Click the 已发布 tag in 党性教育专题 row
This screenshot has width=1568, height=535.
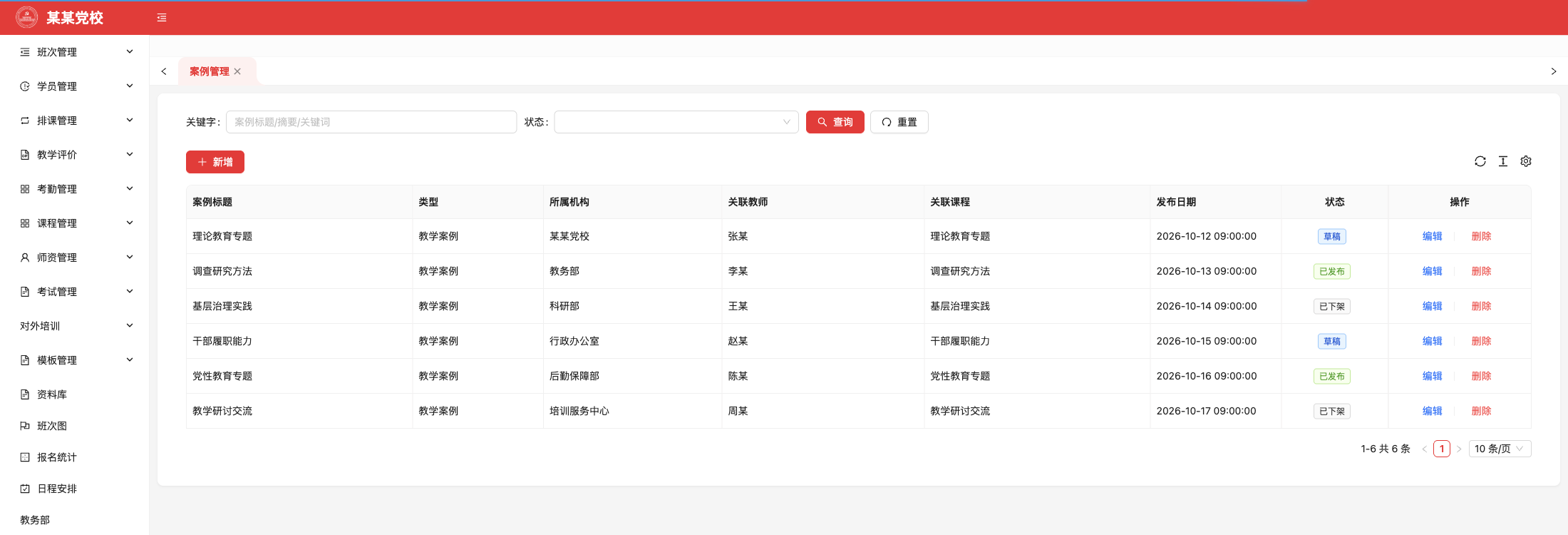[1332, 376]
